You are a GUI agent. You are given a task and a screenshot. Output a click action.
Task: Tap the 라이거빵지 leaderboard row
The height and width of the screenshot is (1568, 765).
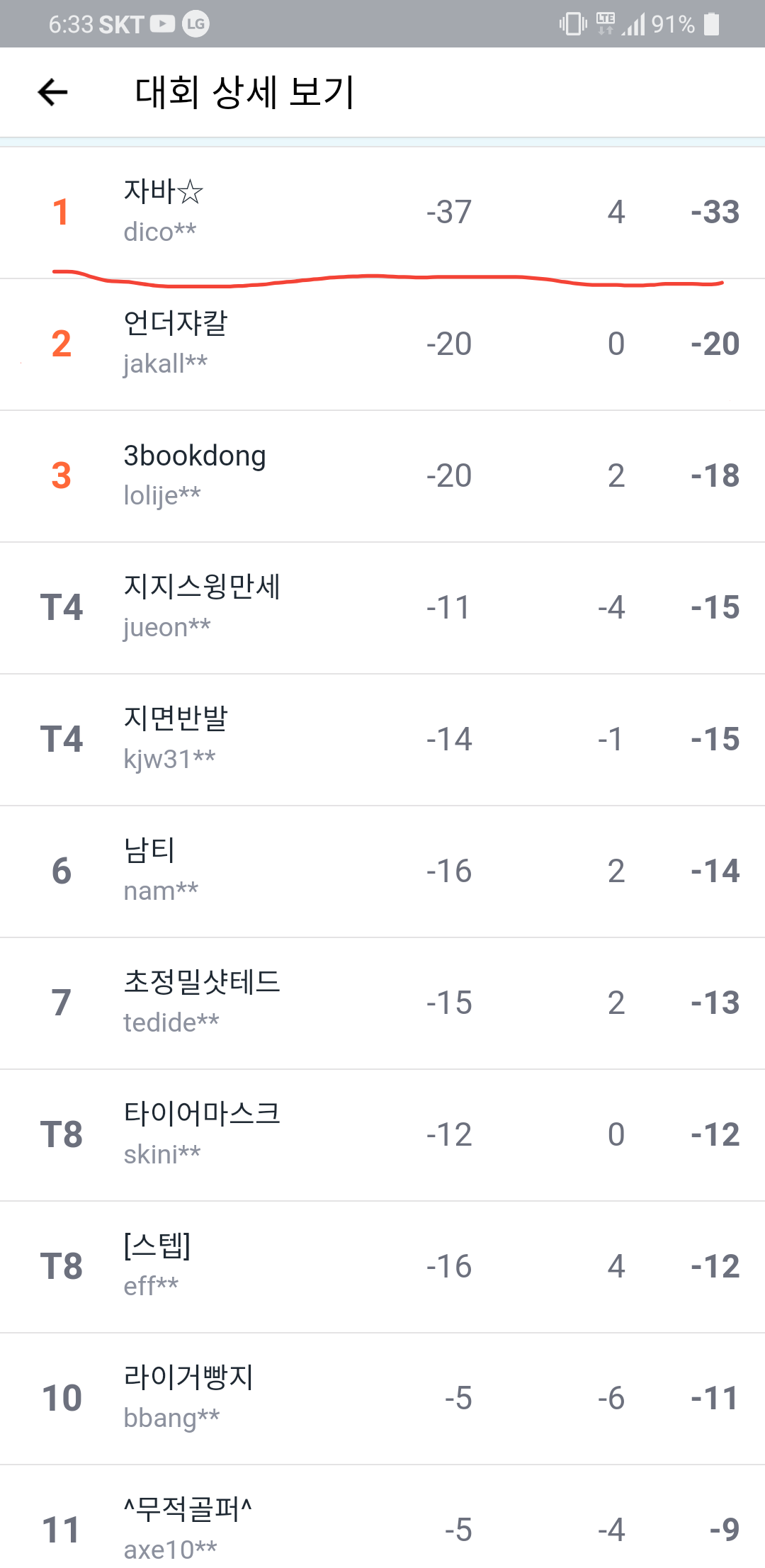pyautogui.click(x=382, y=1398)
